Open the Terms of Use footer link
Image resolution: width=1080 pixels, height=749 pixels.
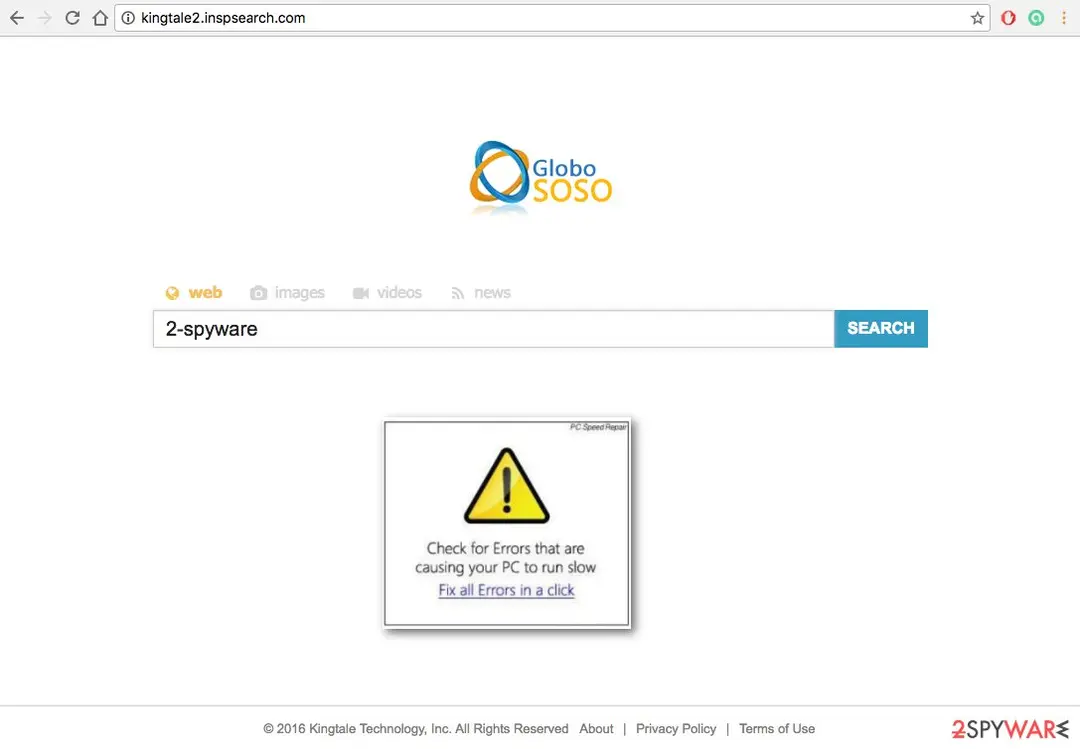(776, 728)
